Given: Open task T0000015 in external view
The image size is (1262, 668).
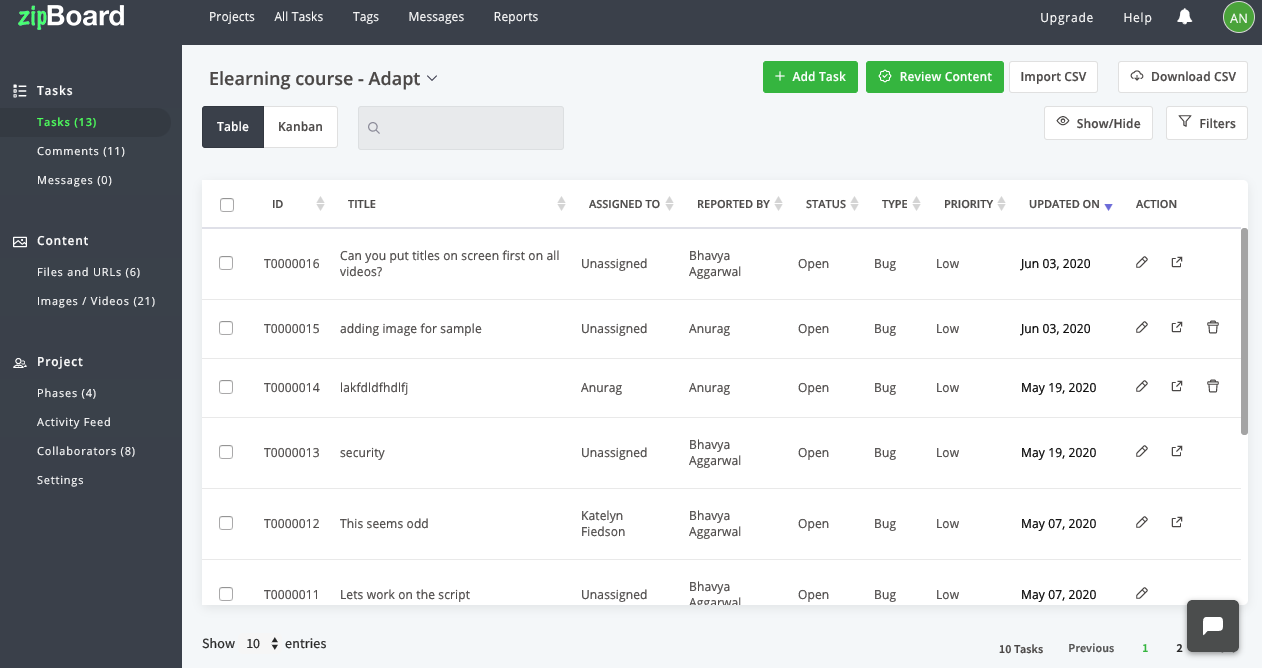Looking at the screenshot, I should coord(1177,327).
